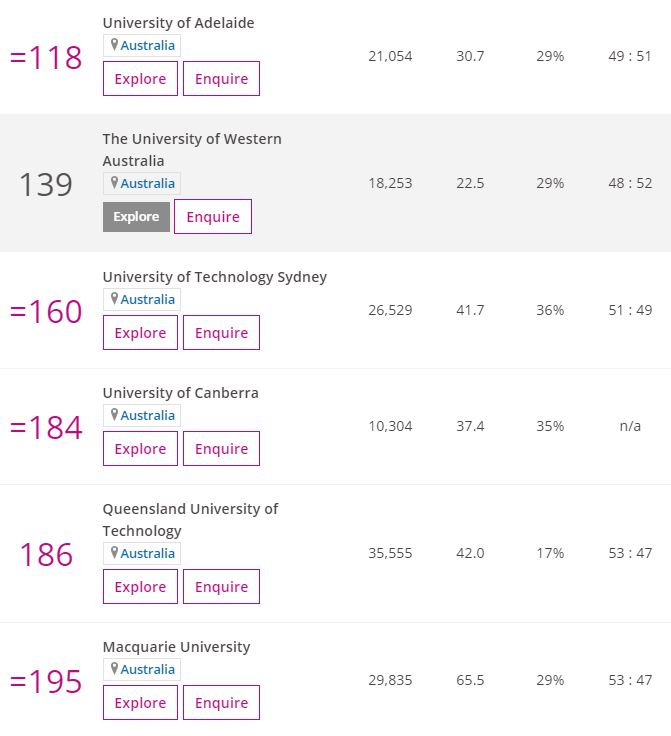671x736 pixels.
Task: Click Australia link under University of Technology Sydney
Action: 147,299
